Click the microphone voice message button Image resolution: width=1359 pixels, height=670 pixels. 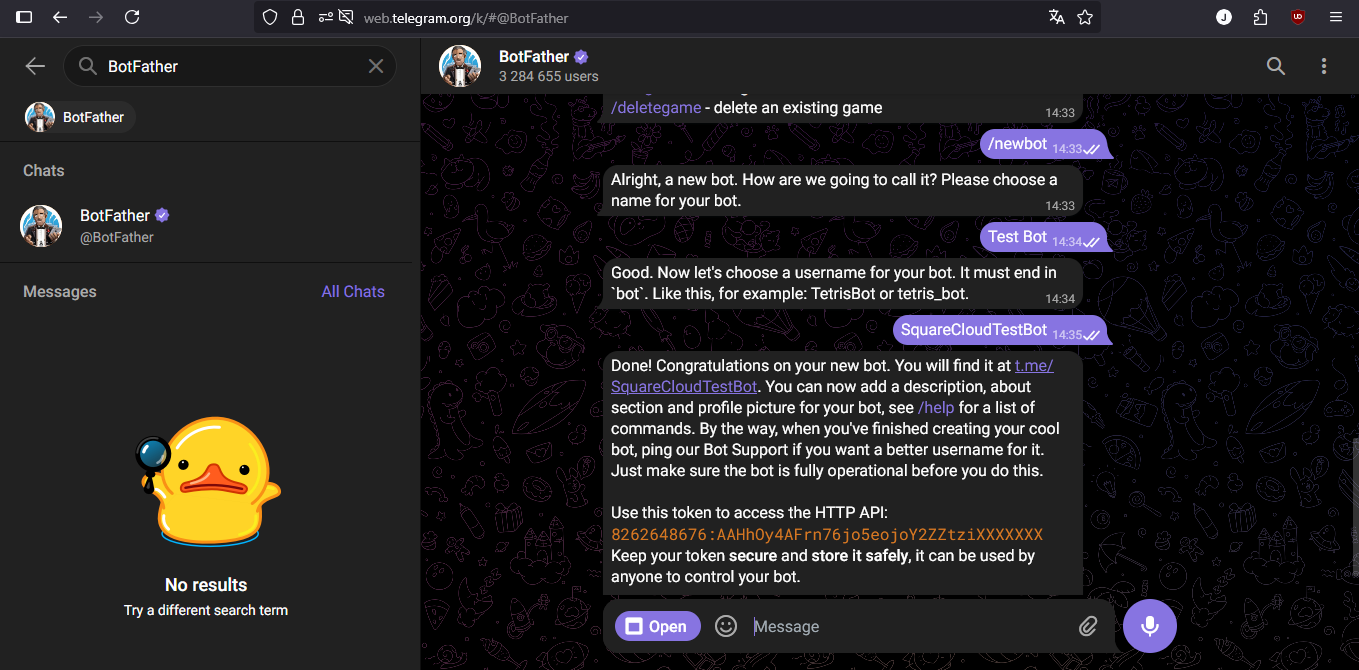[x=1150, y=626]
